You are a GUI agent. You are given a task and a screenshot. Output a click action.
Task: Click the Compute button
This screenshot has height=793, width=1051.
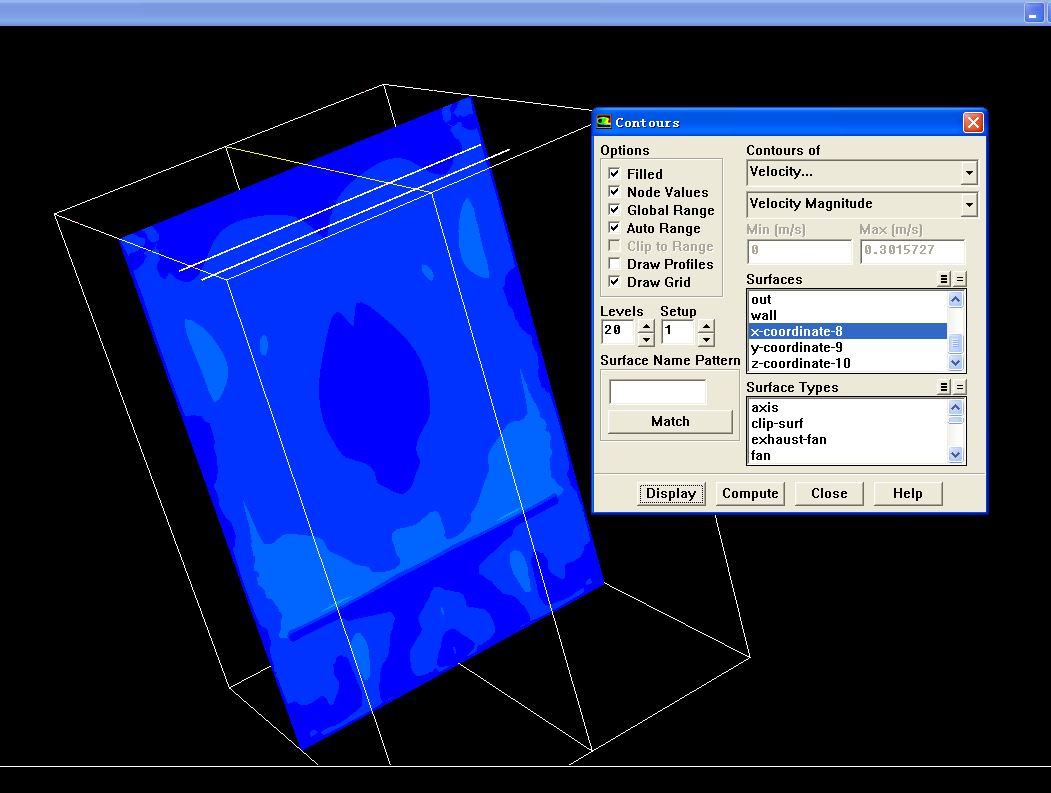pos(750,493)
